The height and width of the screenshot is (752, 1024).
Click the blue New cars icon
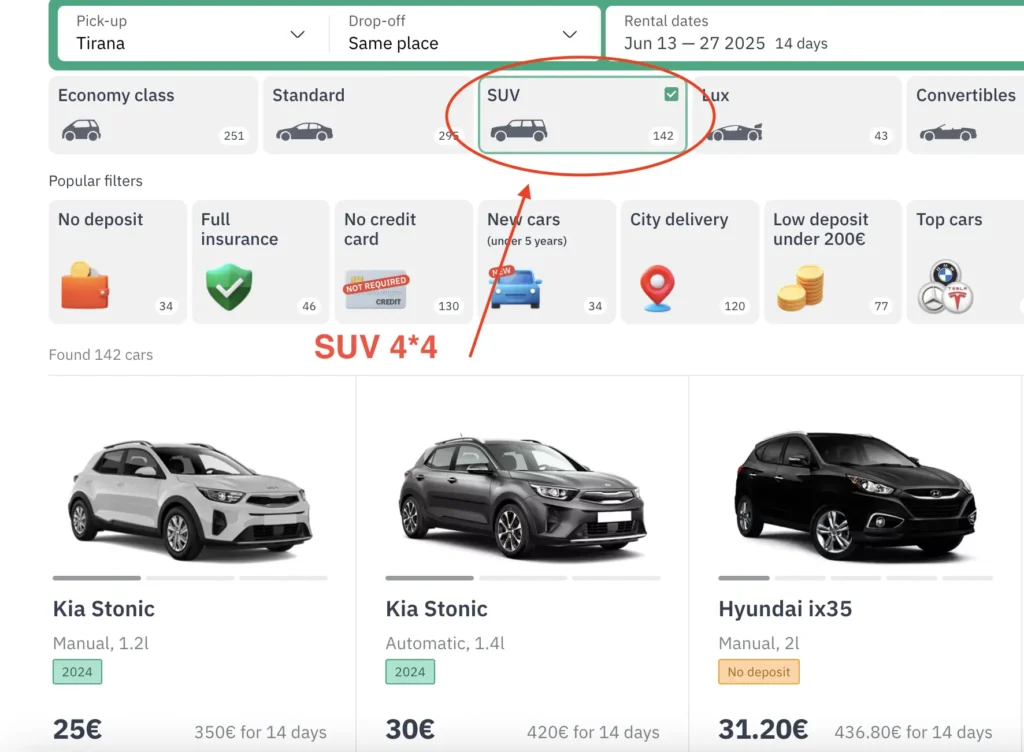pyautogui.click(x=515, y=287)
